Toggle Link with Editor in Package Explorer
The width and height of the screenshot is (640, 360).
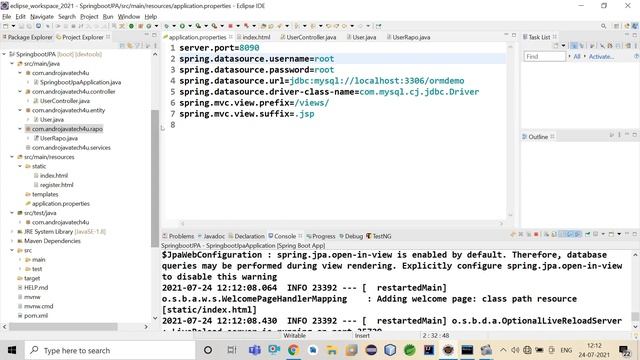[131, 46]
